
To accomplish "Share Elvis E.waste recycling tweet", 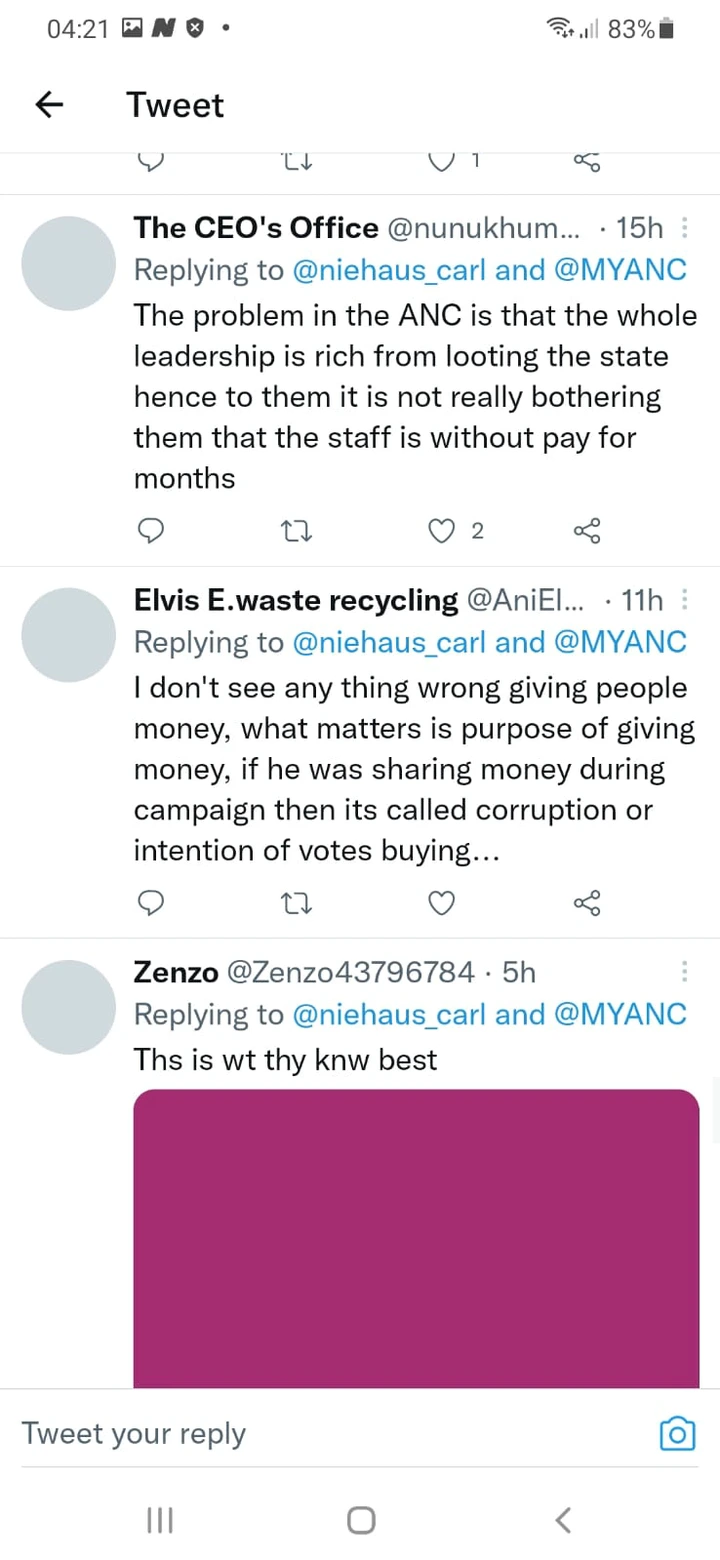I will point(587,903).
